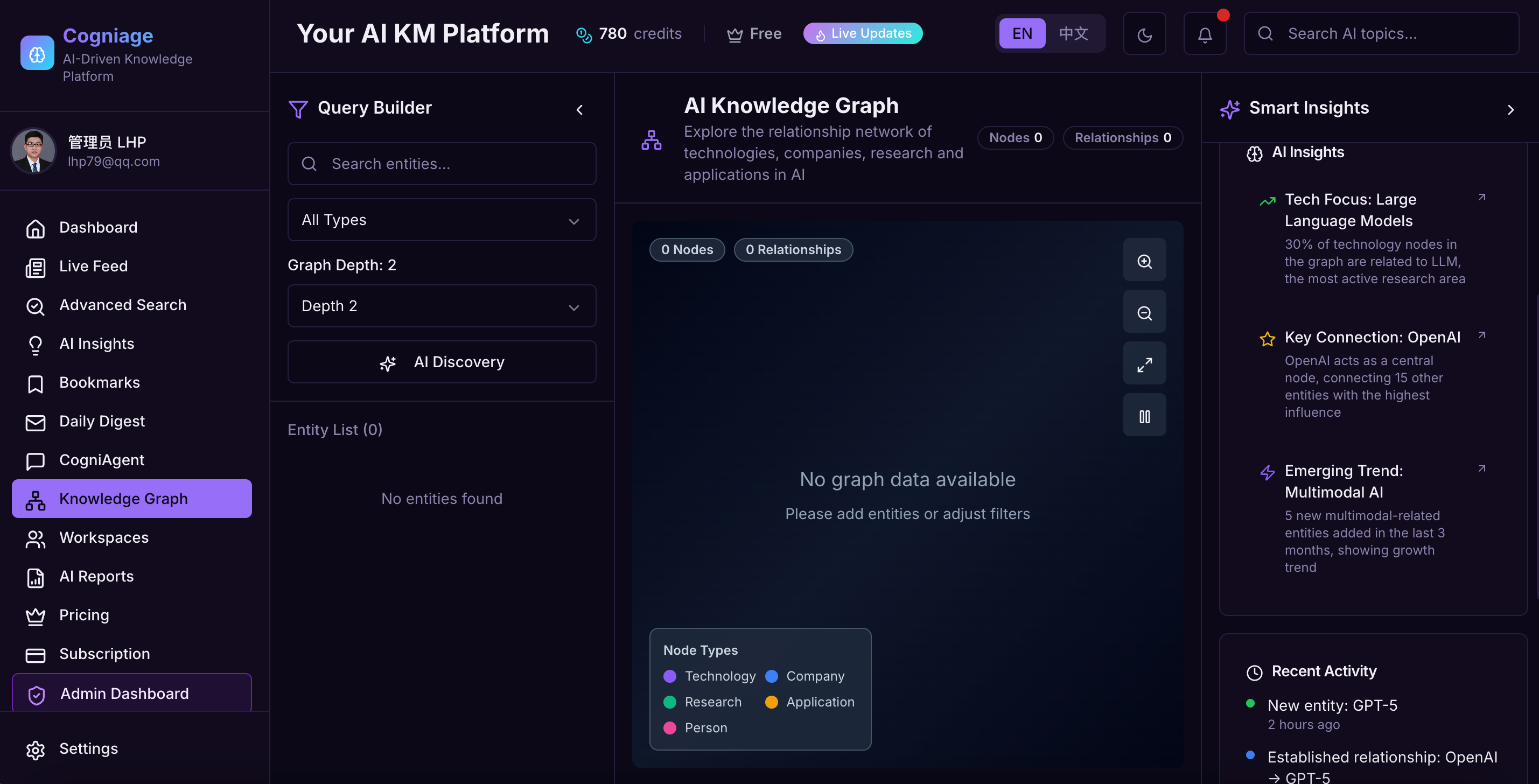Expand graph to fullscreen view
The height and width of the screenshot is (784, 1539).
(1144, 364)
